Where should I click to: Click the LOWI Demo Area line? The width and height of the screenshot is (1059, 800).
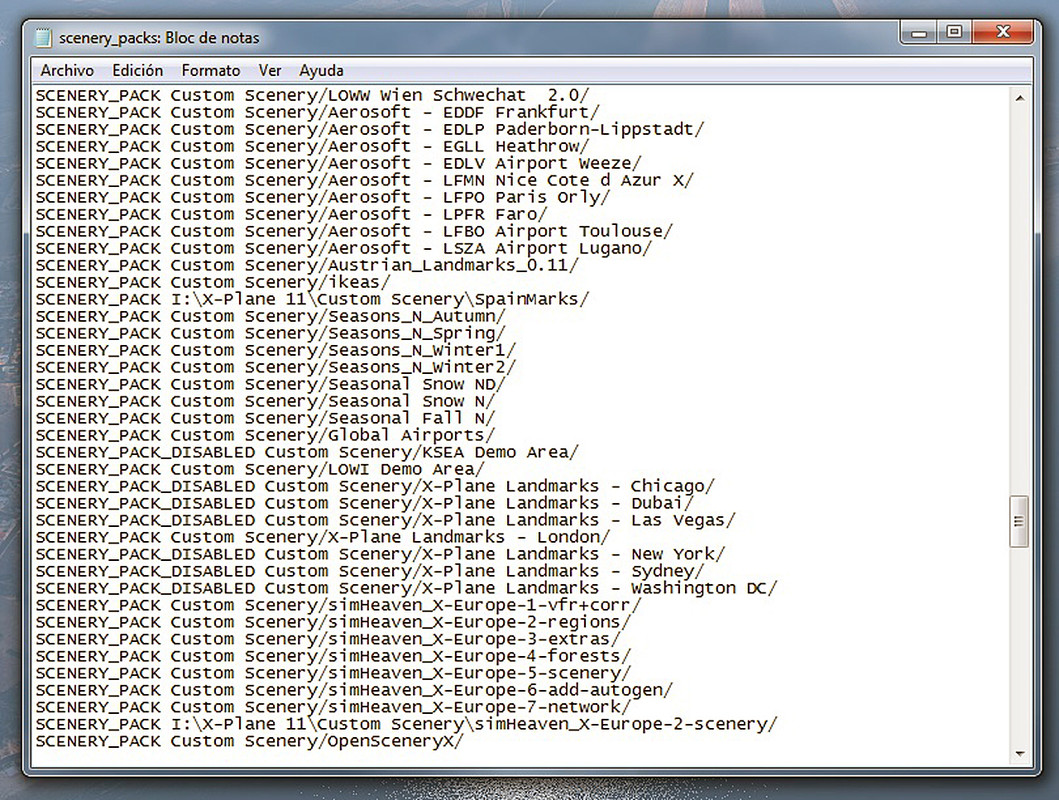(260, 469)
